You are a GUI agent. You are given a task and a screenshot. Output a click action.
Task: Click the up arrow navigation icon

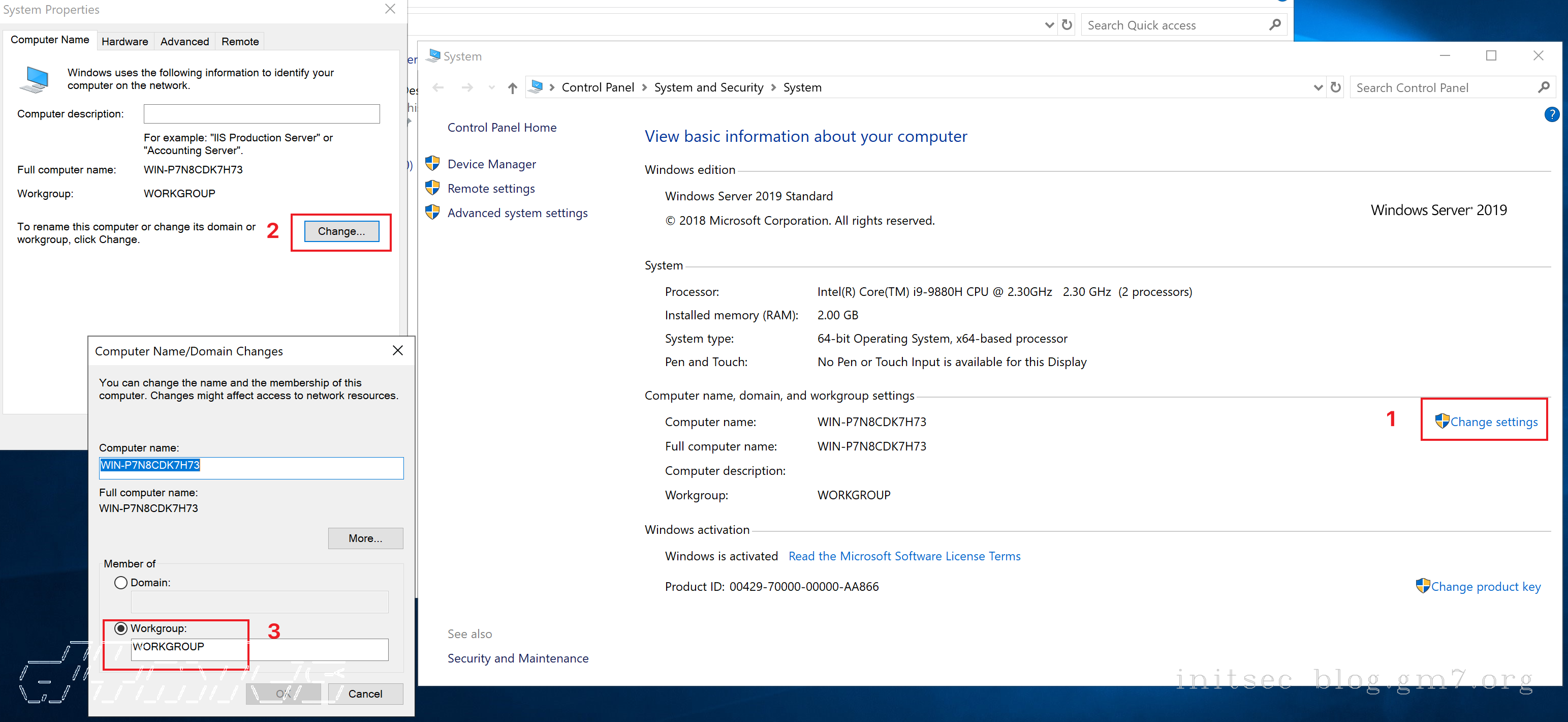pos(513,88)
